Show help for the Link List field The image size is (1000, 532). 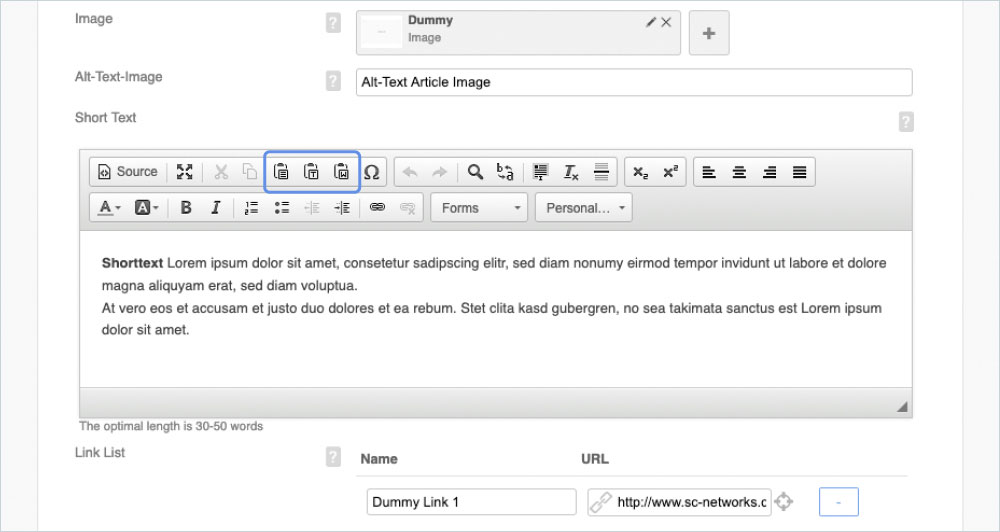[x=333, y=457]
